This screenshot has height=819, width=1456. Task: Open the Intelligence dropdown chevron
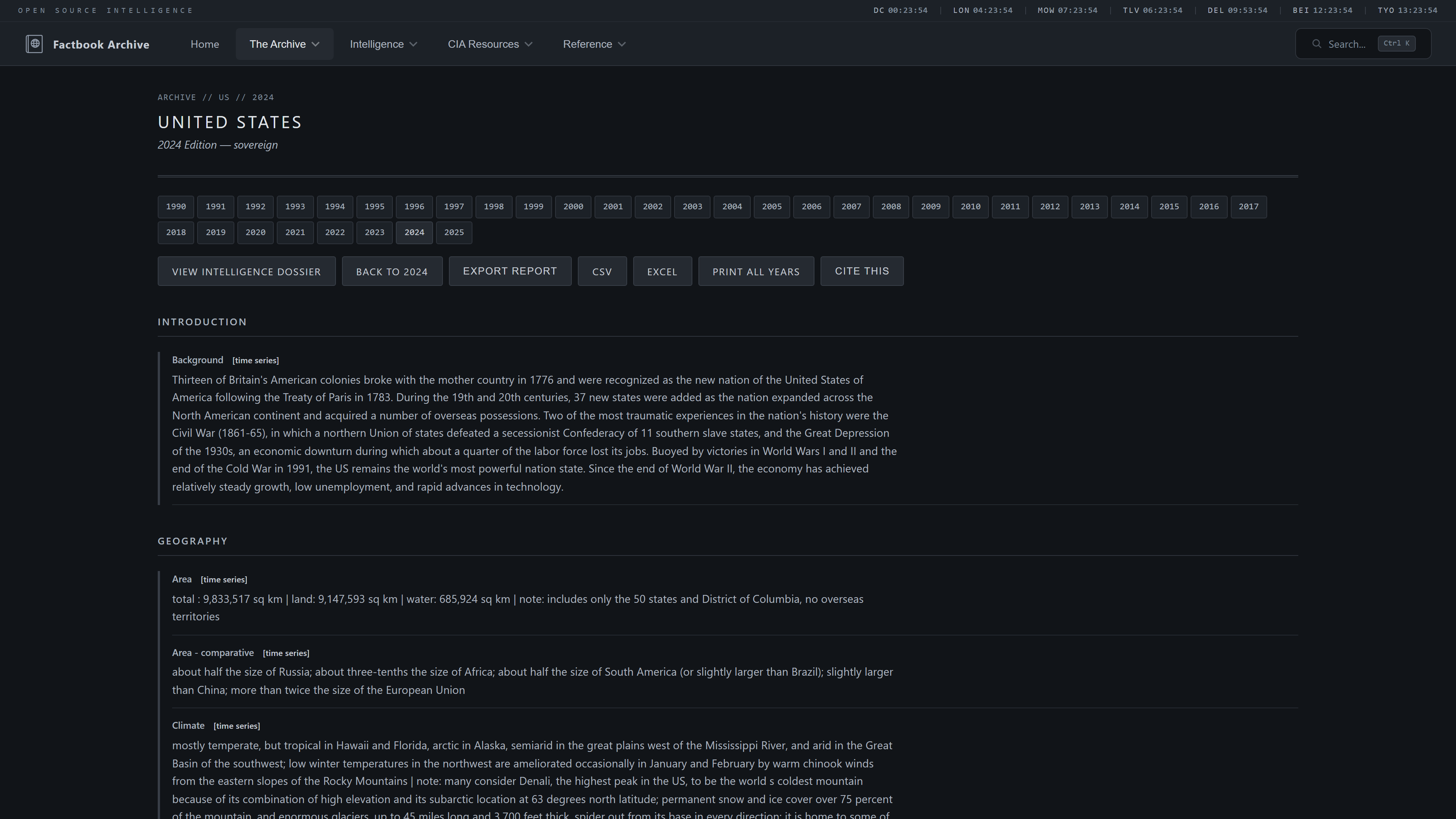coord(413,44)
